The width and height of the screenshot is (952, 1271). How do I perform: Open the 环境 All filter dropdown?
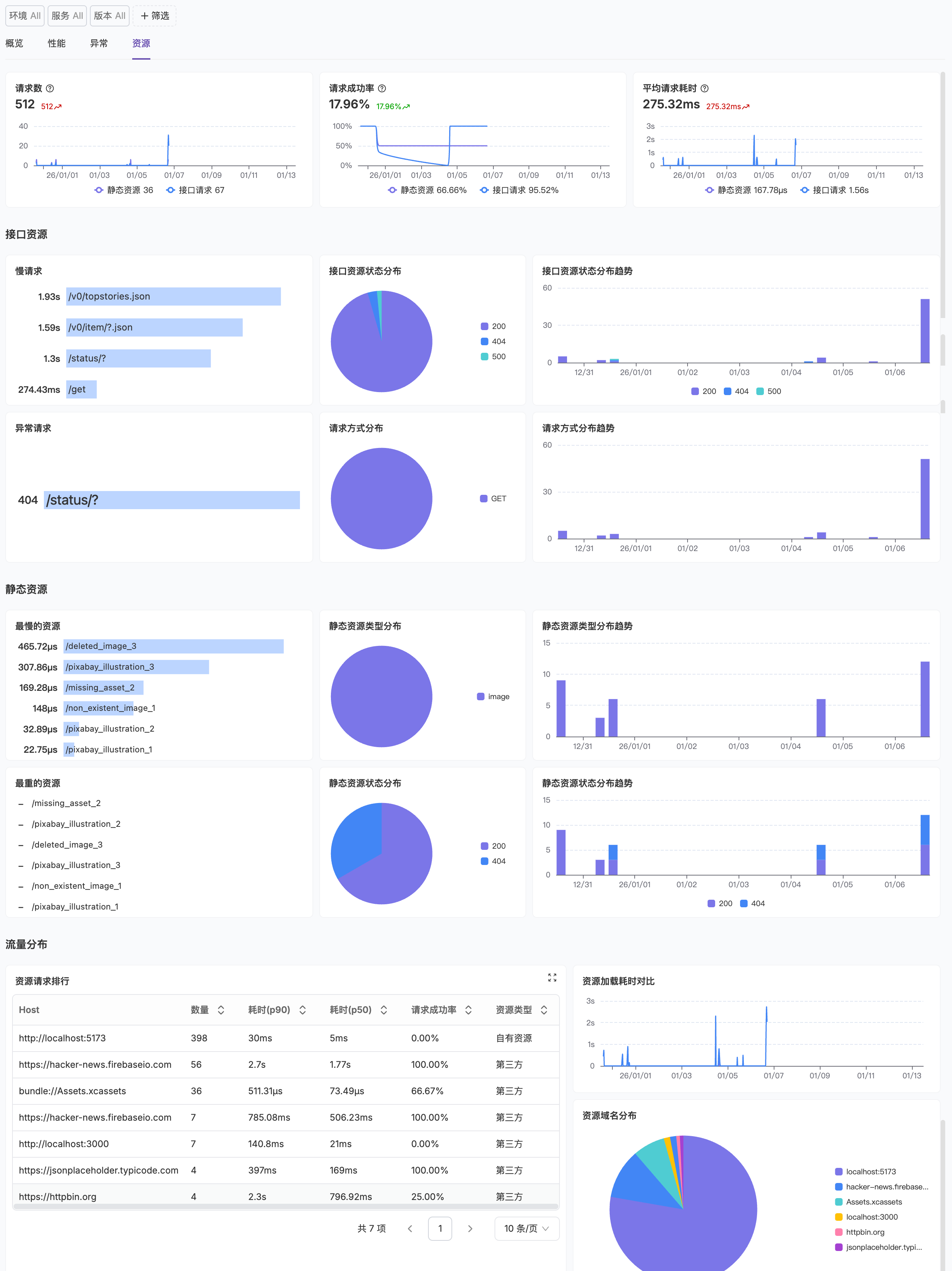coord(25,16)
